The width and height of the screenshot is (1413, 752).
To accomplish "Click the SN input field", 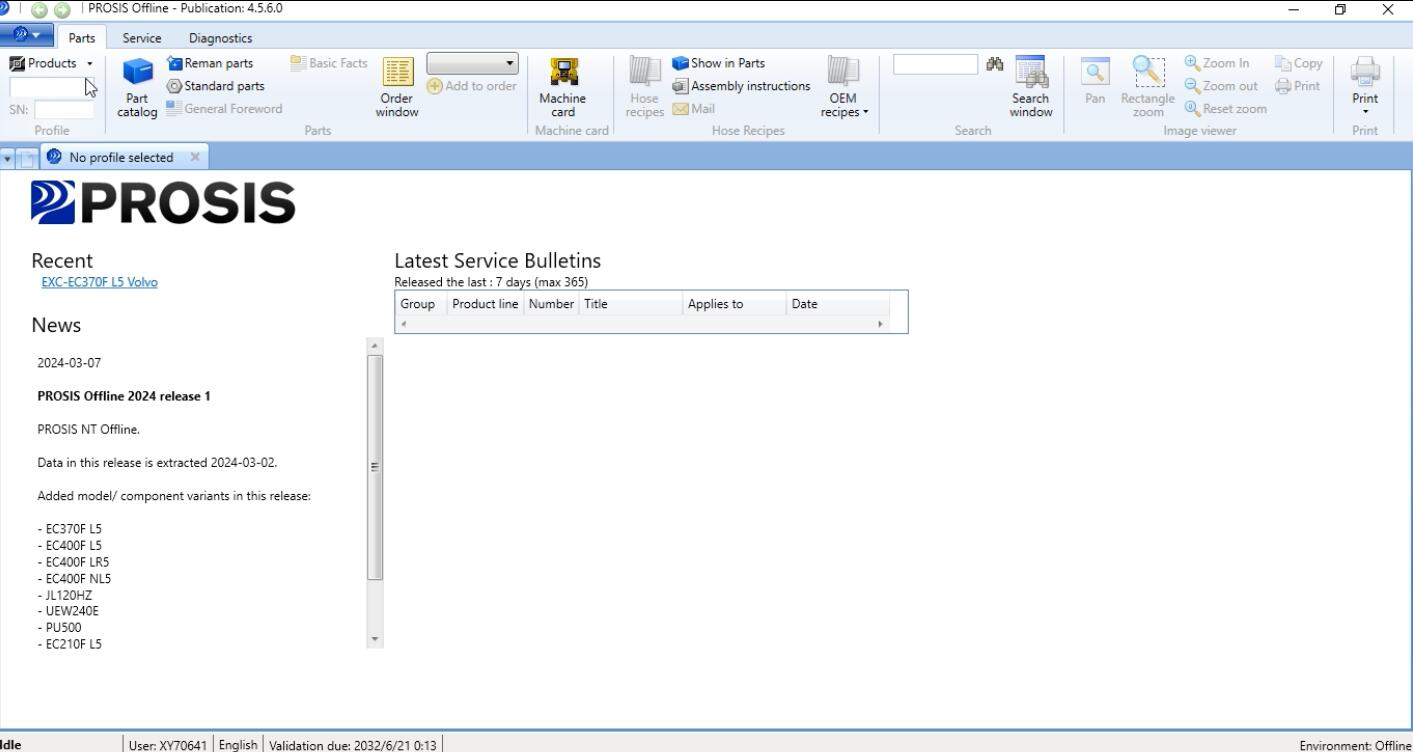I will pos(64,110).
